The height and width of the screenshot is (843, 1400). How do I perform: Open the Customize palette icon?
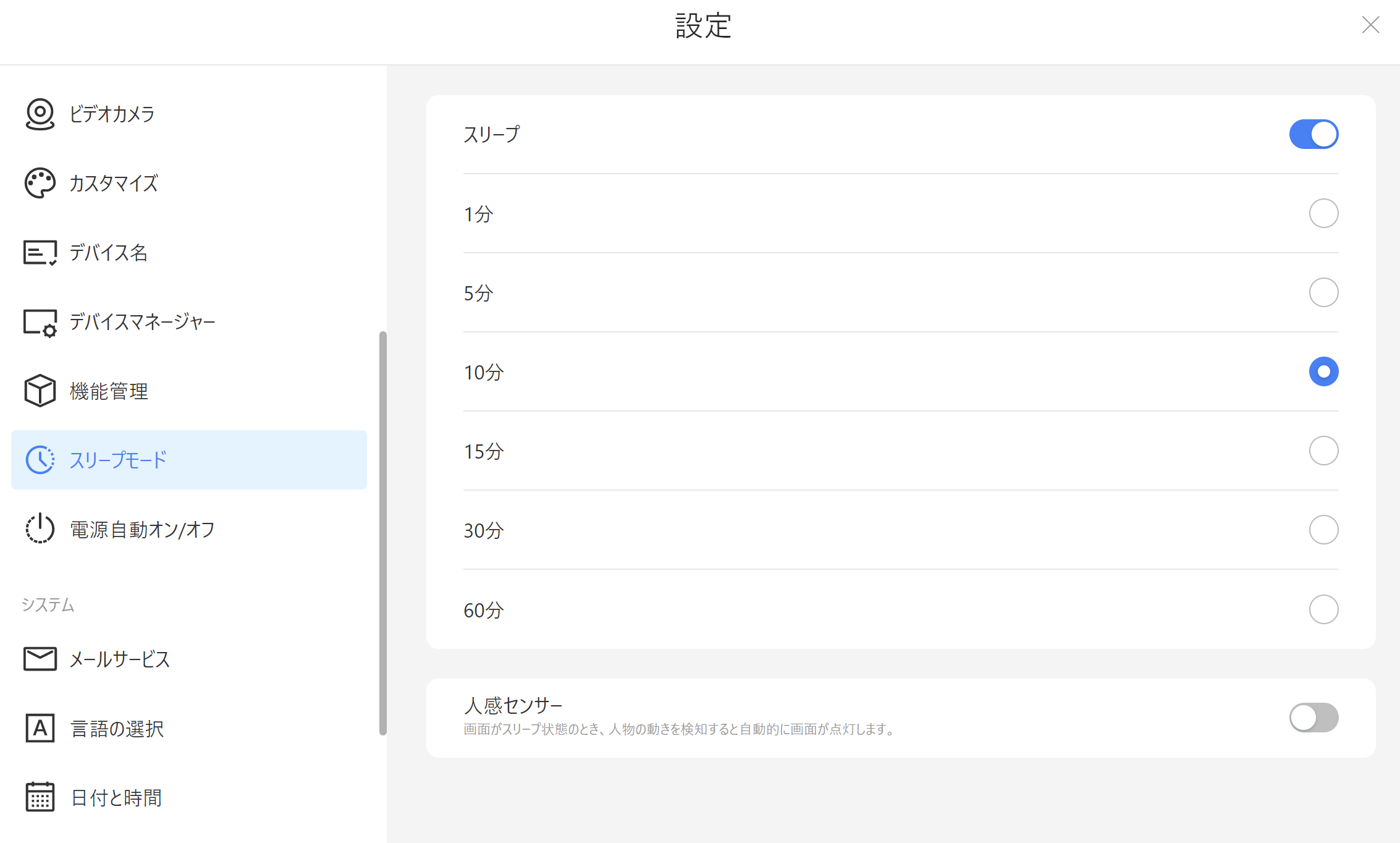(40, 183)
